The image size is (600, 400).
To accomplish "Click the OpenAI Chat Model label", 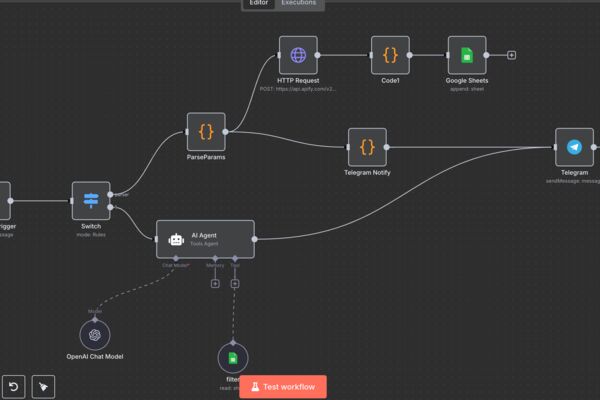I will click(95, 356).
